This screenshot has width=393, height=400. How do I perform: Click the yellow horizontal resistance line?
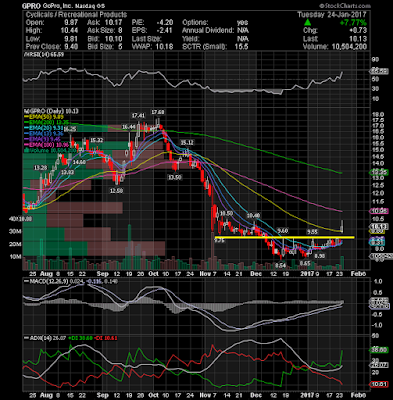coord(284,237)
